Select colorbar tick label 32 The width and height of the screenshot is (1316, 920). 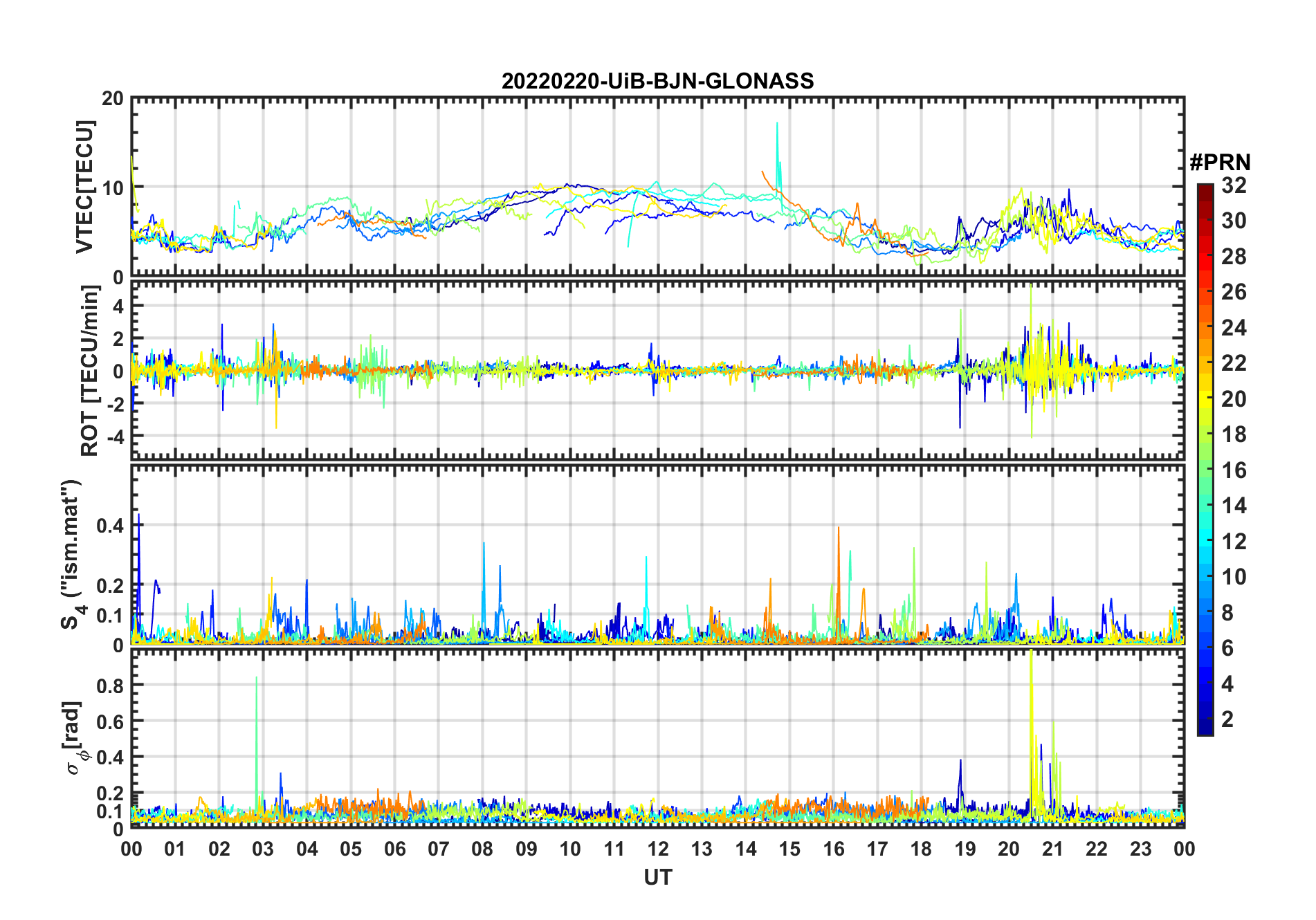1234,185
